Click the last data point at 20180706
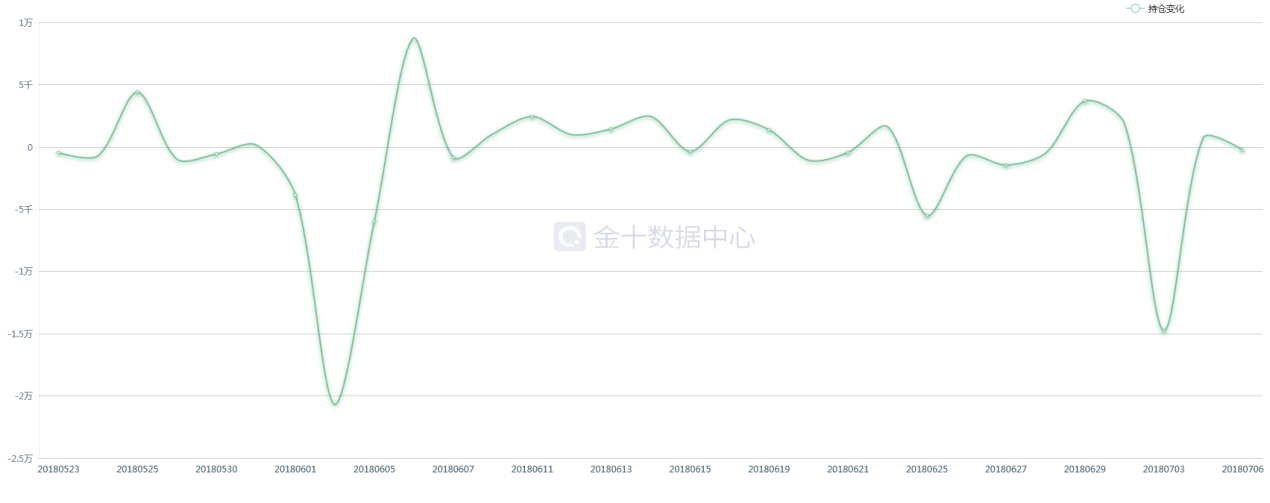The height and width of the screenshot is (503, 1270). point(1242,150)
